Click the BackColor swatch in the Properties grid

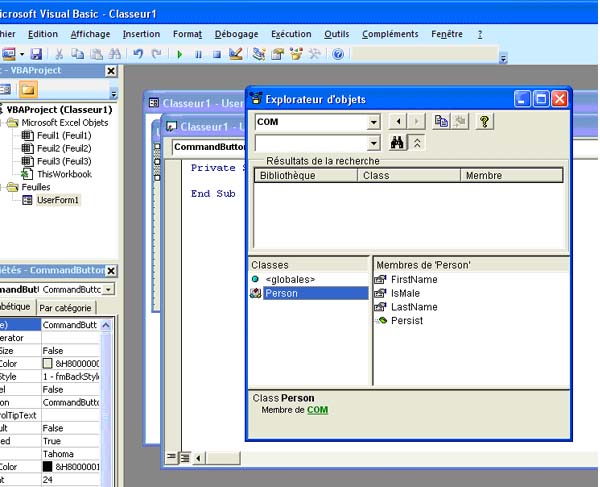[47, 363]
